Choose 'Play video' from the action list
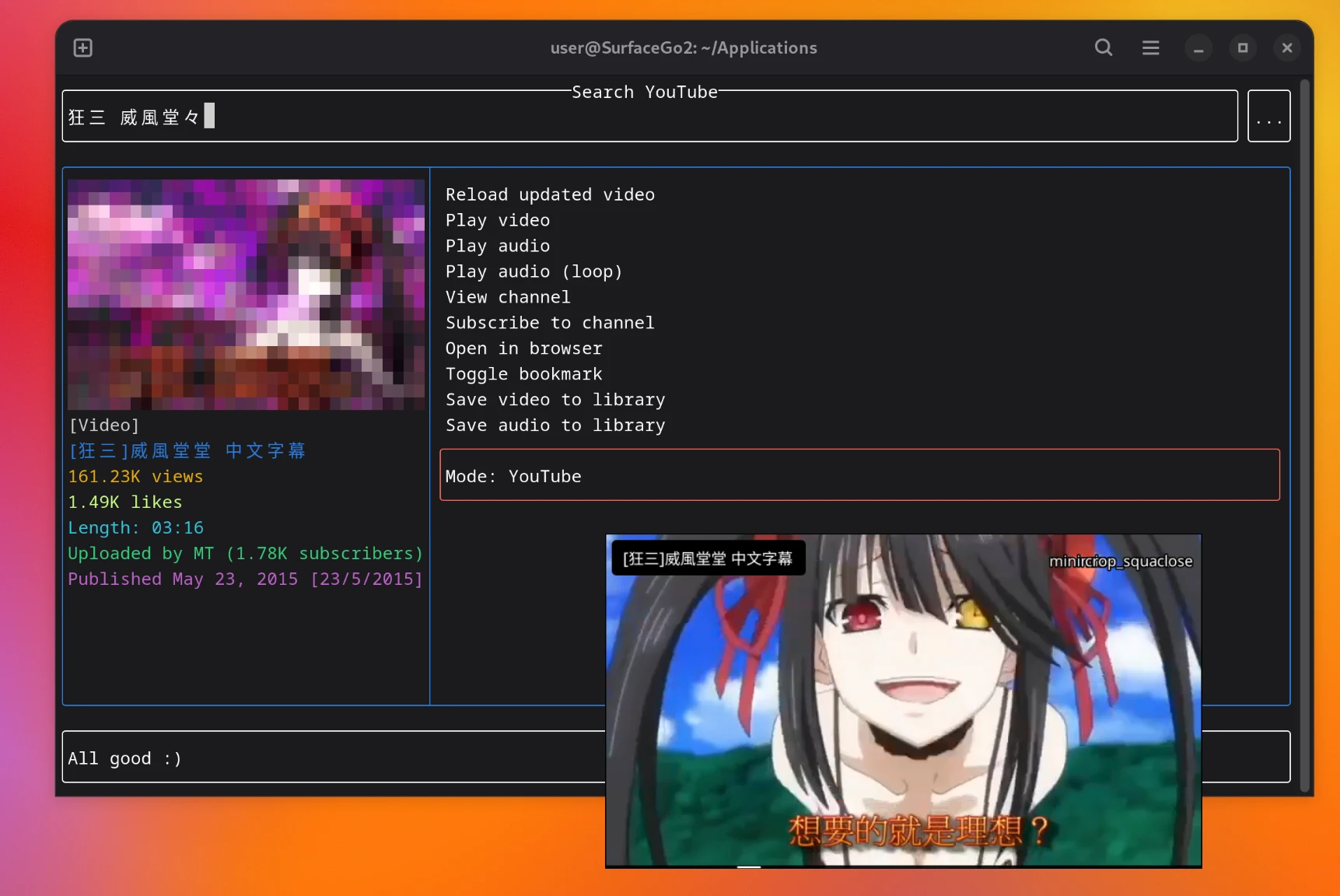This screenshot has height=896, width=1340. (x=497, y=220)
